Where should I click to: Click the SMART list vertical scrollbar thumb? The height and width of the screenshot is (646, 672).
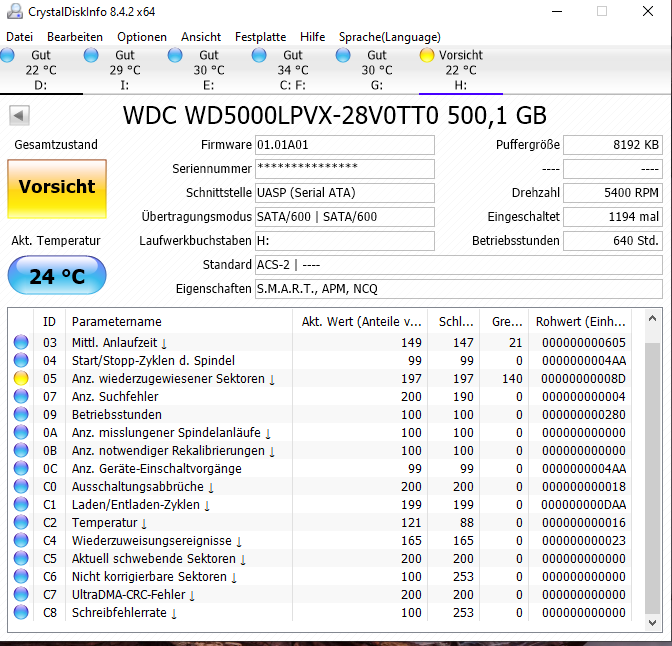pyautogui.click(x=652, y=478)
